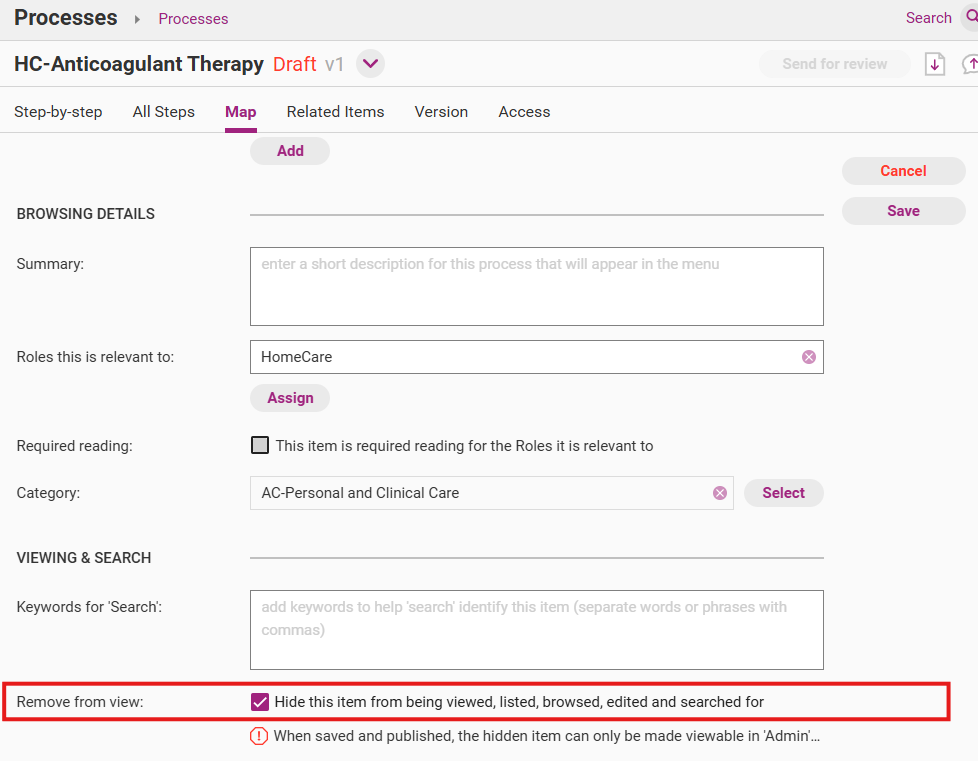
Task: Click the red warning exclamation icon
Action: click(259, 736)
